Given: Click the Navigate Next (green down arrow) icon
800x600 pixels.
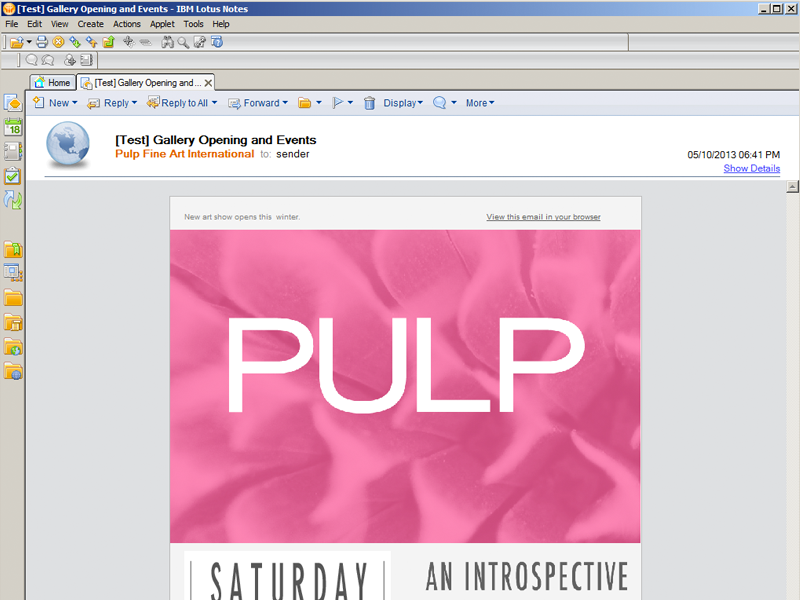Looking at the screenshot, I should 75,42.
